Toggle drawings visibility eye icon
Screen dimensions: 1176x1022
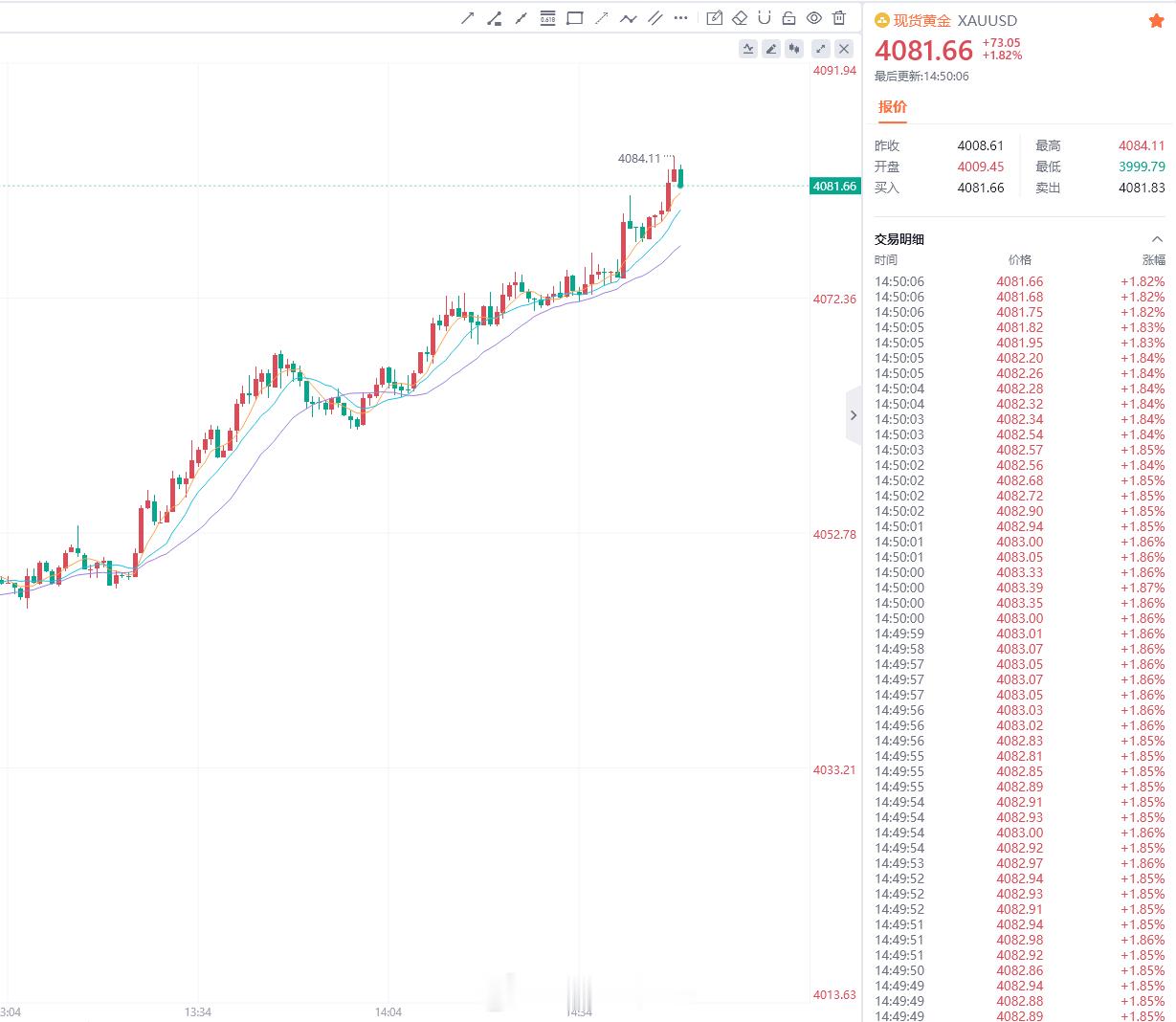pyautogui.click(x=813, y=18)
